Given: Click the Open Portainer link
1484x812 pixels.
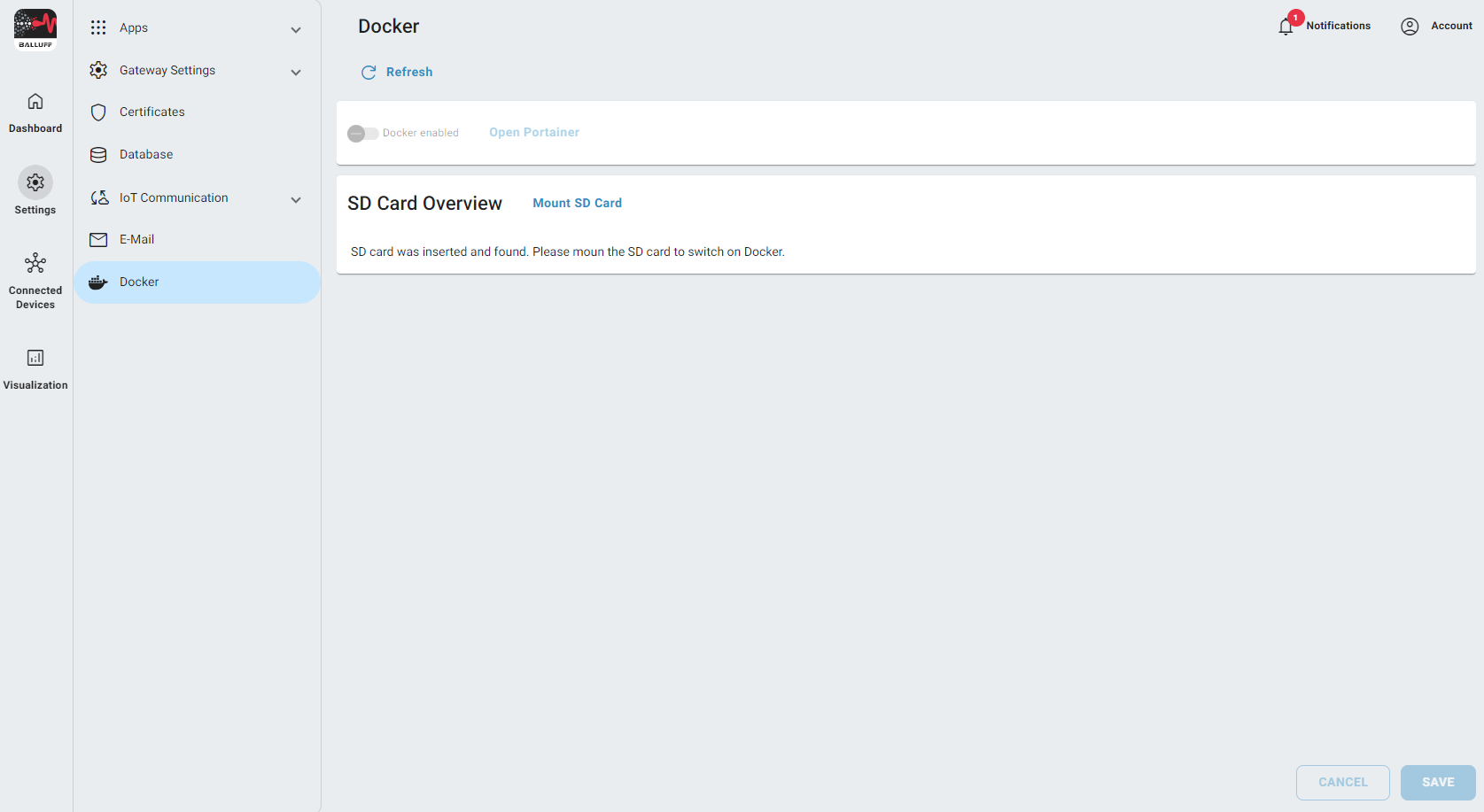Looking at the screenshot, I should [x=534, y=133].
